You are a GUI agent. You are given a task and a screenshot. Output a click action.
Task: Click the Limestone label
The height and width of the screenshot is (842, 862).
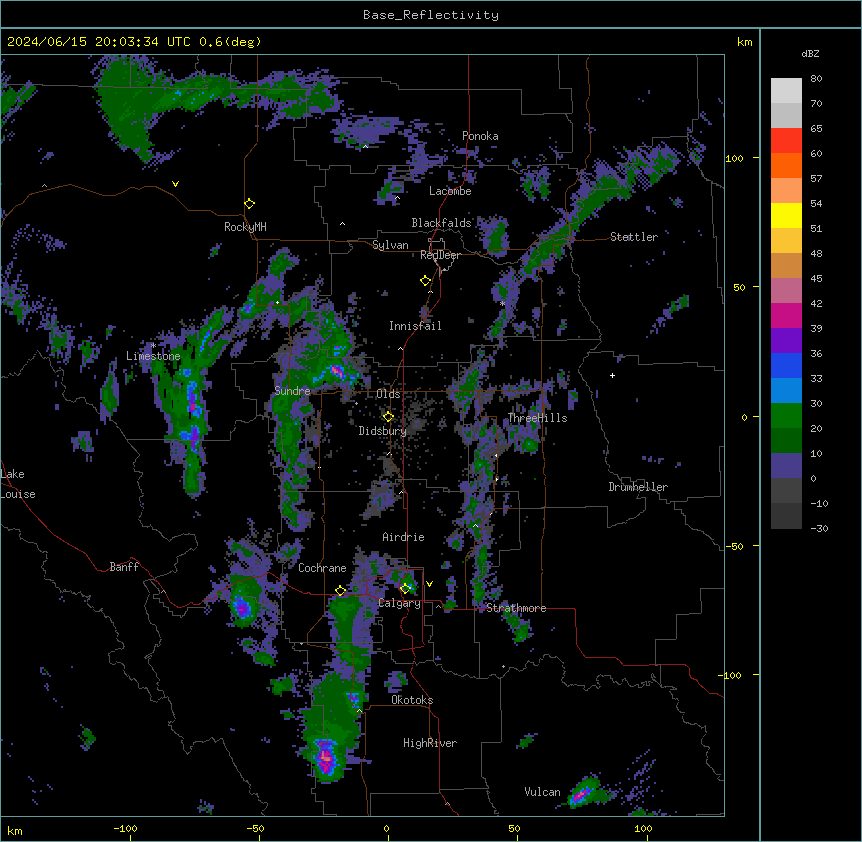pos(153,356)
